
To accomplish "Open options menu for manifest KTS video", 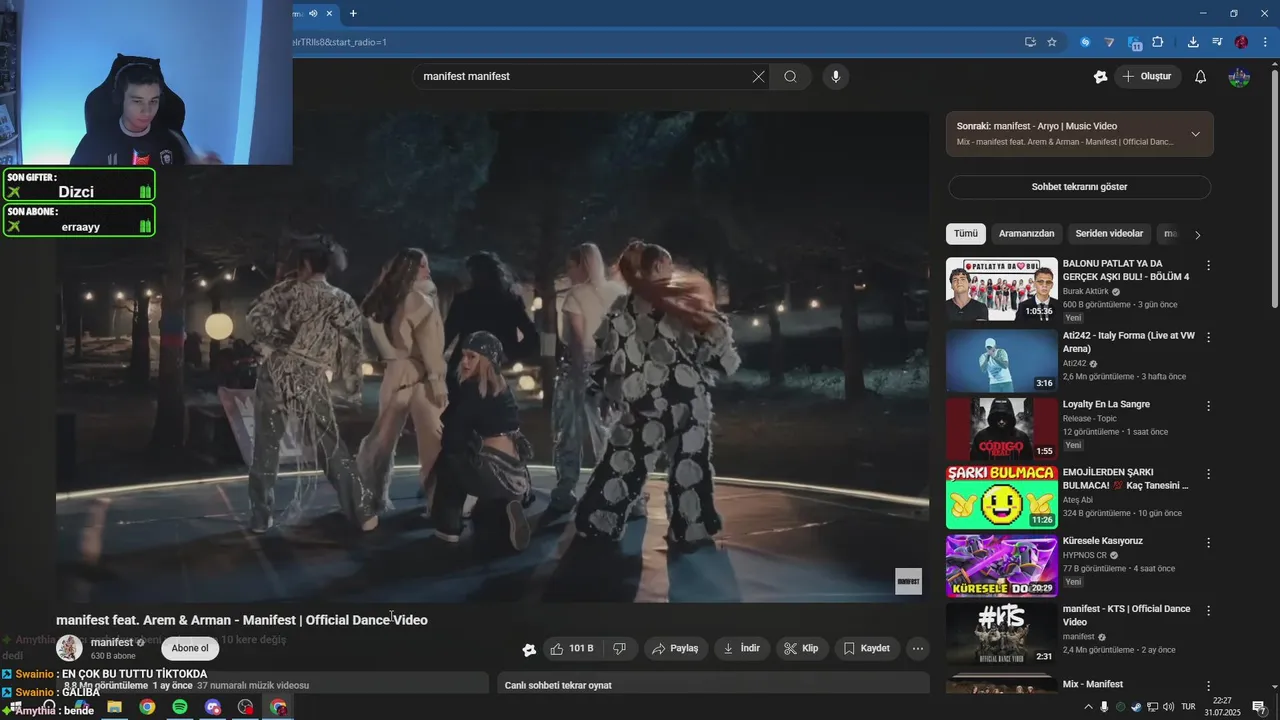I will tap(1208, 611).
